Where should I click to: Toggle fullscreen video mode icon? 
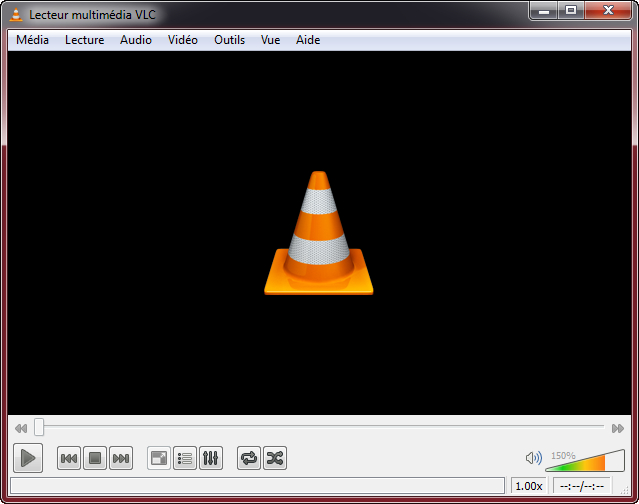(159, 458)
